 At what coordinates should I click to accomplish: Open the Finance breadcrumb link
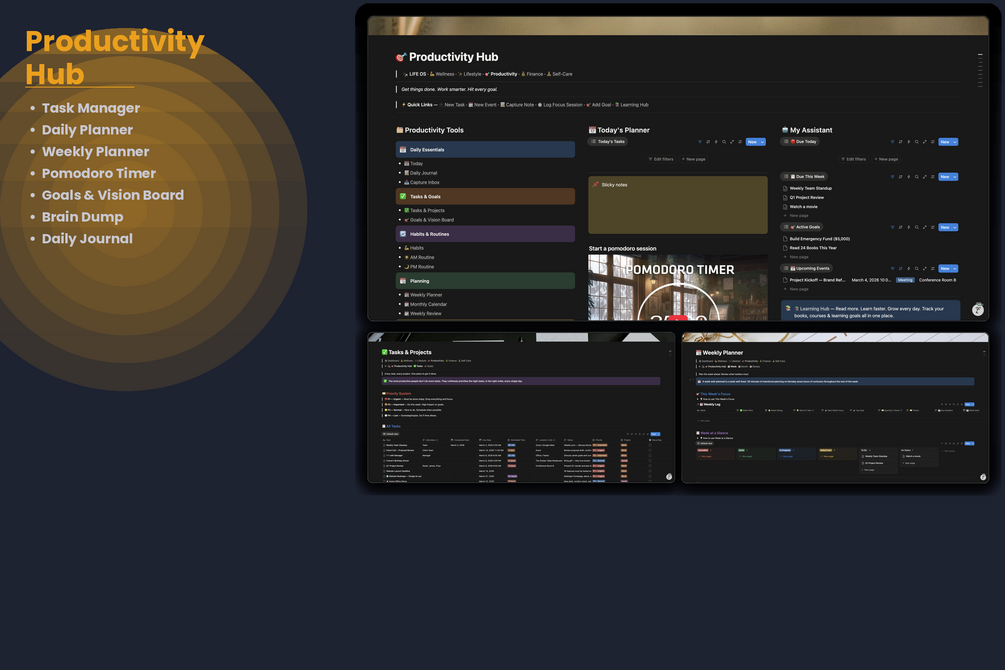[x=533, y=74]
